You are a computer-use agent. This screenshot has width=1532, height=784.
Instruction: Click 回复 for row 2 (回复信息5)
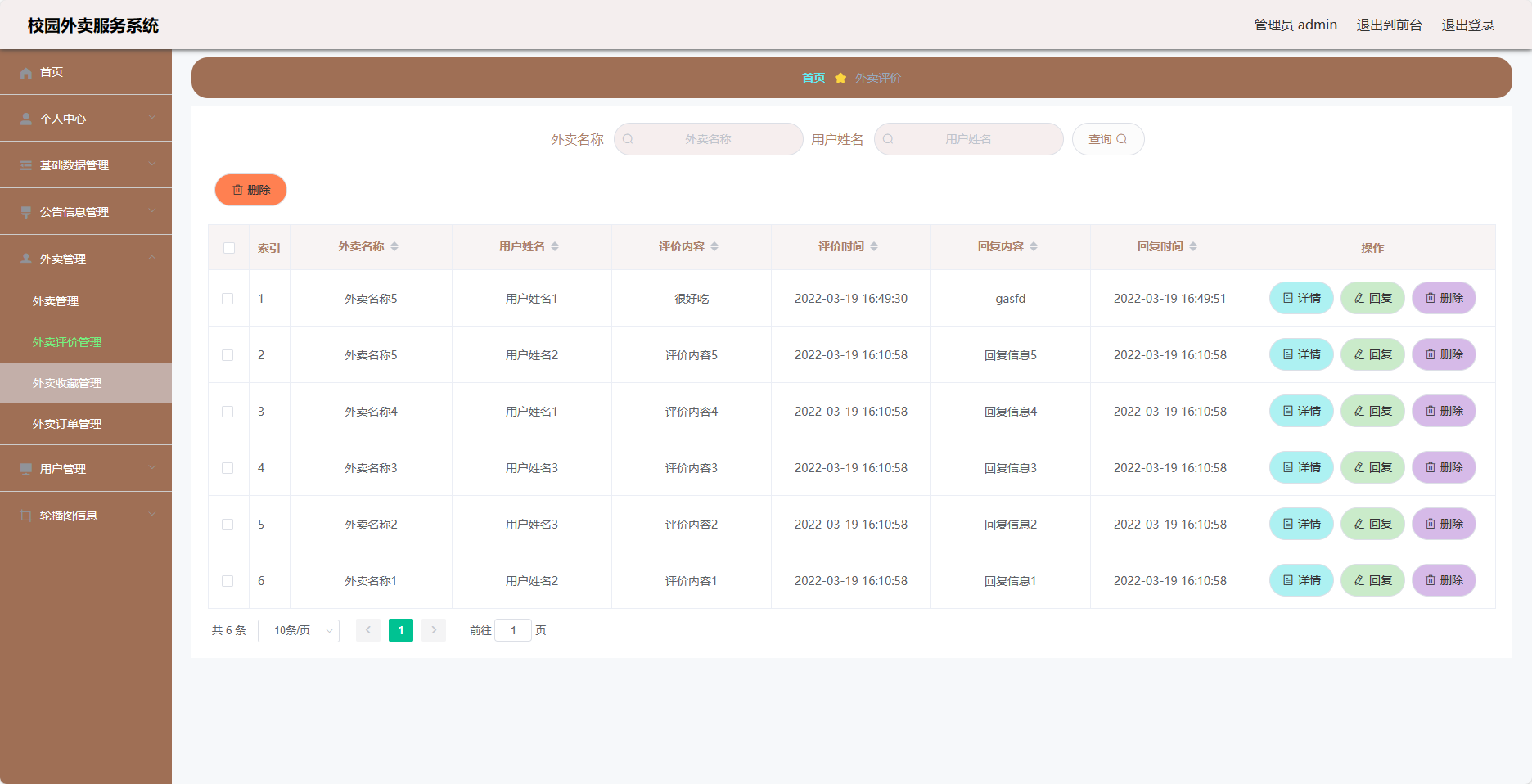1372,354
